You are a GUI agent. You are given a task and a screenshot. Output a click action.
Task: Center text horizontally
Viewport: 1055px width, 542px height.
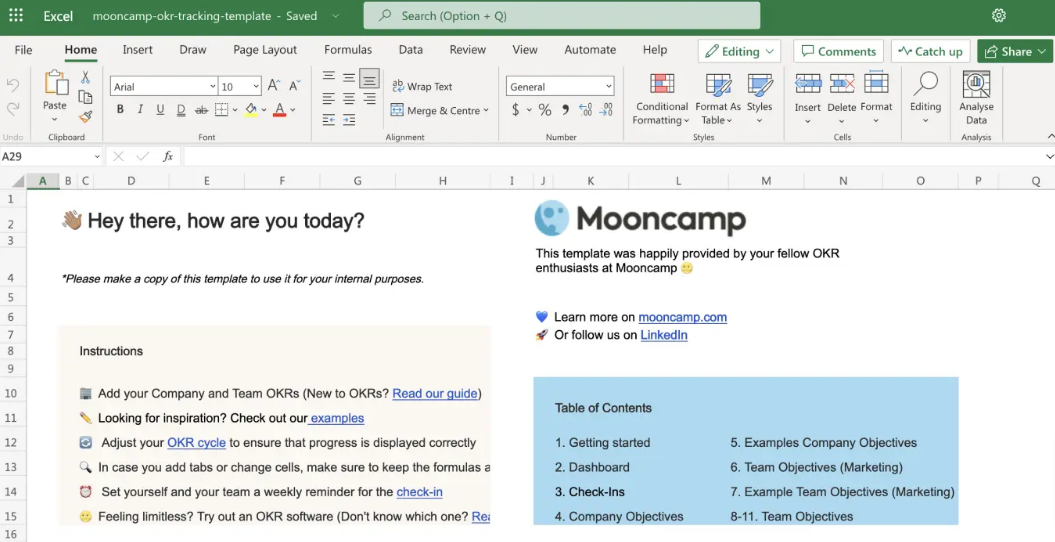pyautogui.click(x=349, y=99)
